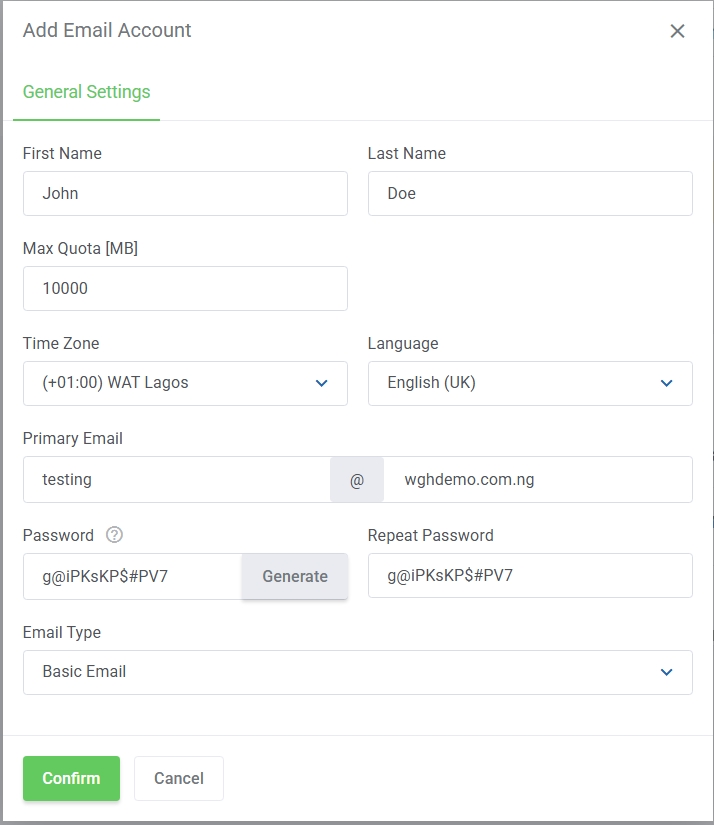Focus the First Name field containing John

[x=185, y=193]
